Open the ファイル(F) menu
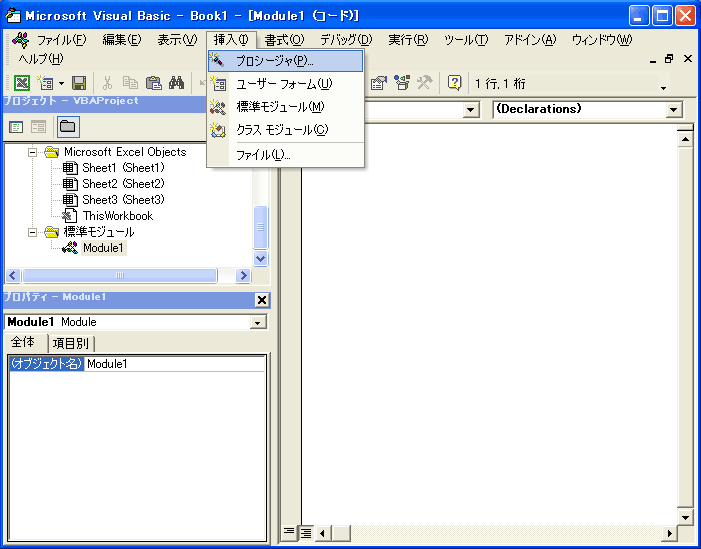Image resolution: width=701 pixels, height=549 pixels. [61, 40]
